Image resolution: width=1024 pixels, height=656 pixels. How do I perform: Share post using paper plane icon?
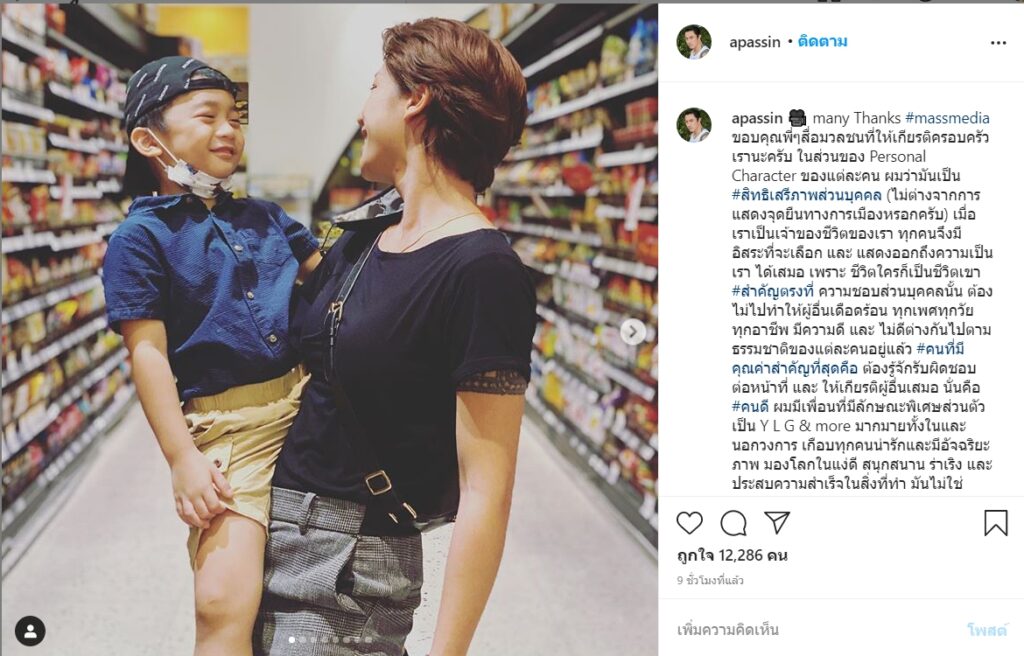(777, 522)
